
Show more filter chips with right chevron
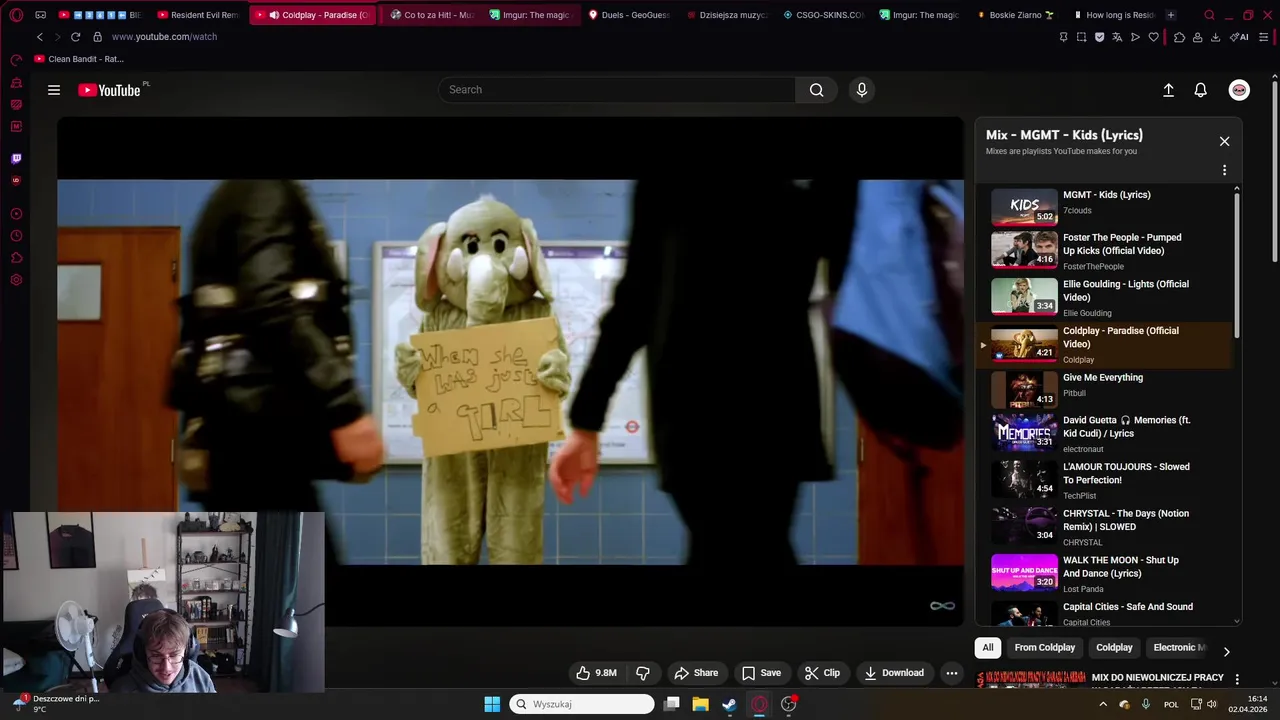(x=1227, y=652)
